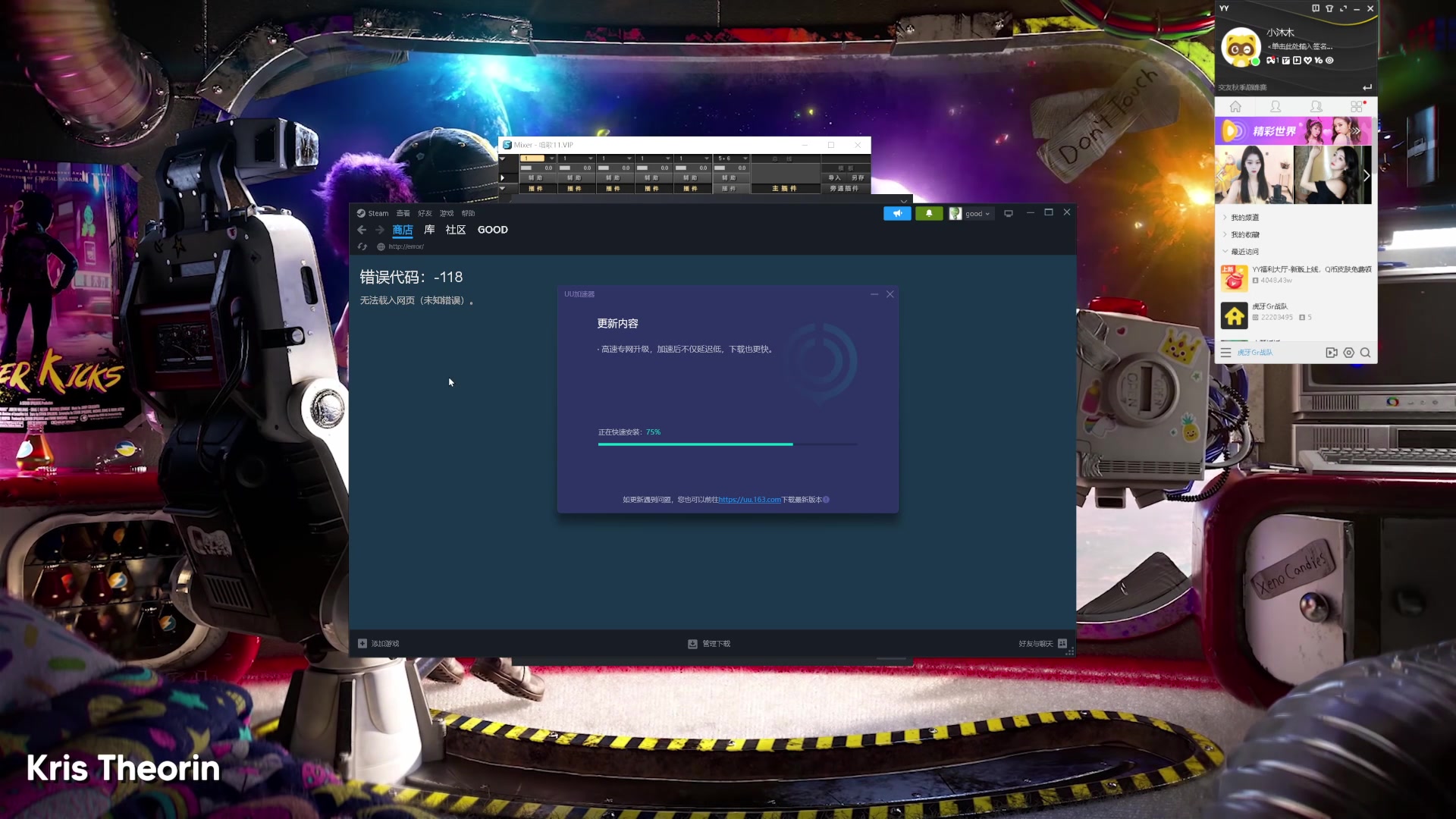Open YY groups tab
This screenshot has width=1456, height=819.
[1316, 107]
